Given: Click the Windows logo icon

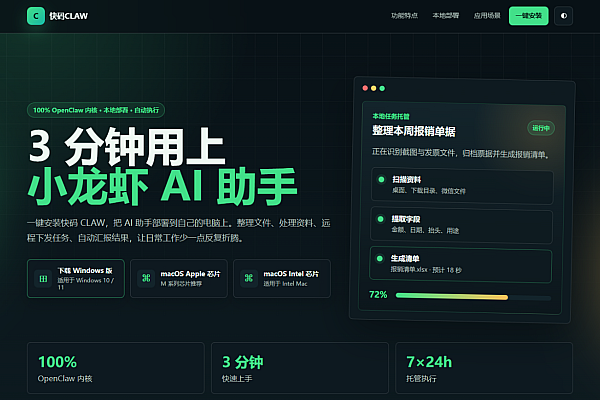Looking at the screenshot, I should (43, 279).
